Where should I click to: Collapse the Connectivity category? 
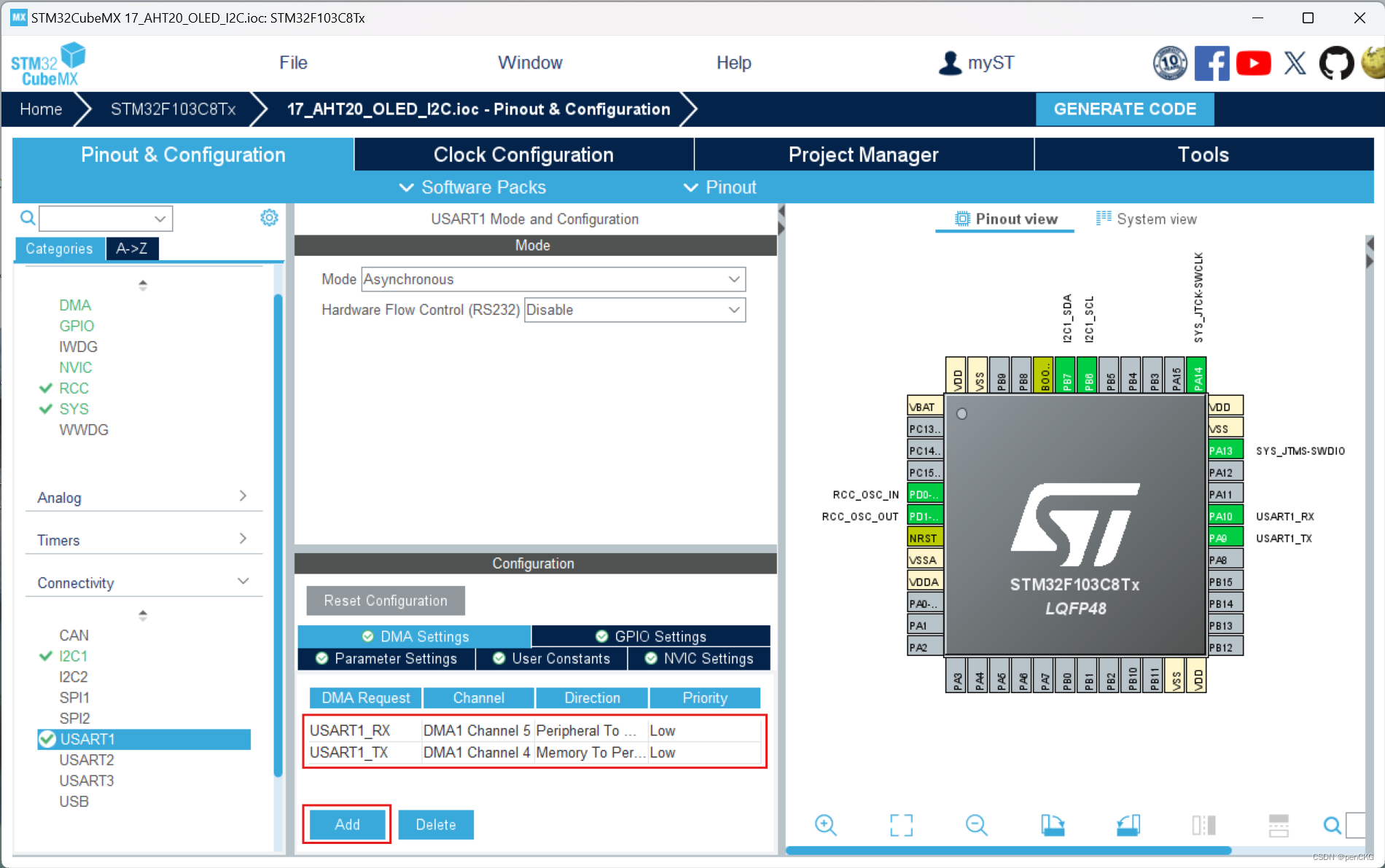tap(143, 582)
